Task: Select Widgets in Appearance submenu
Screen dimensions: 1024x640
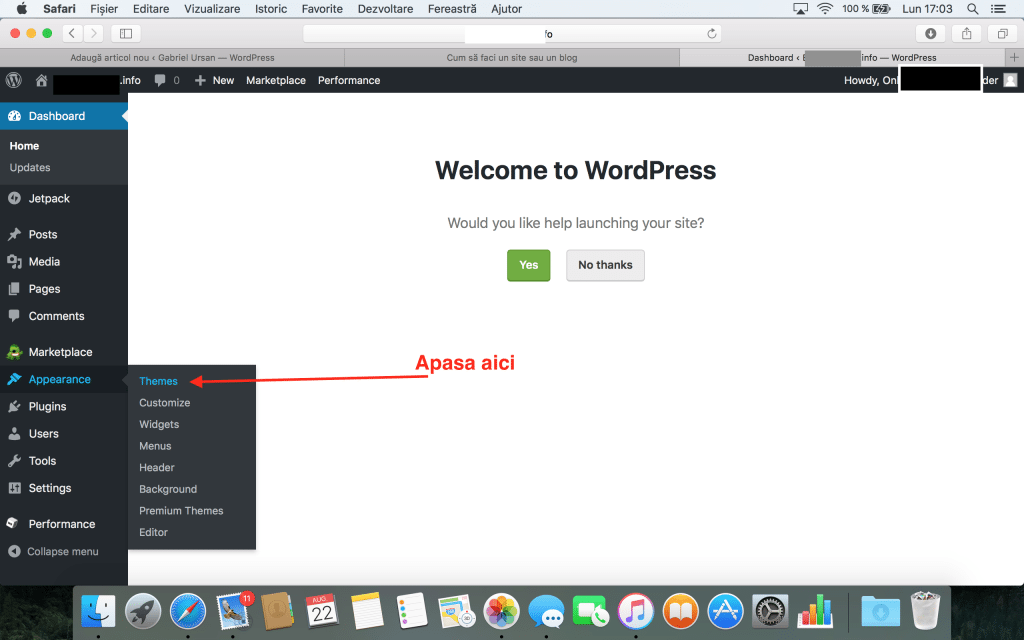Action: [x=159, y=424]
